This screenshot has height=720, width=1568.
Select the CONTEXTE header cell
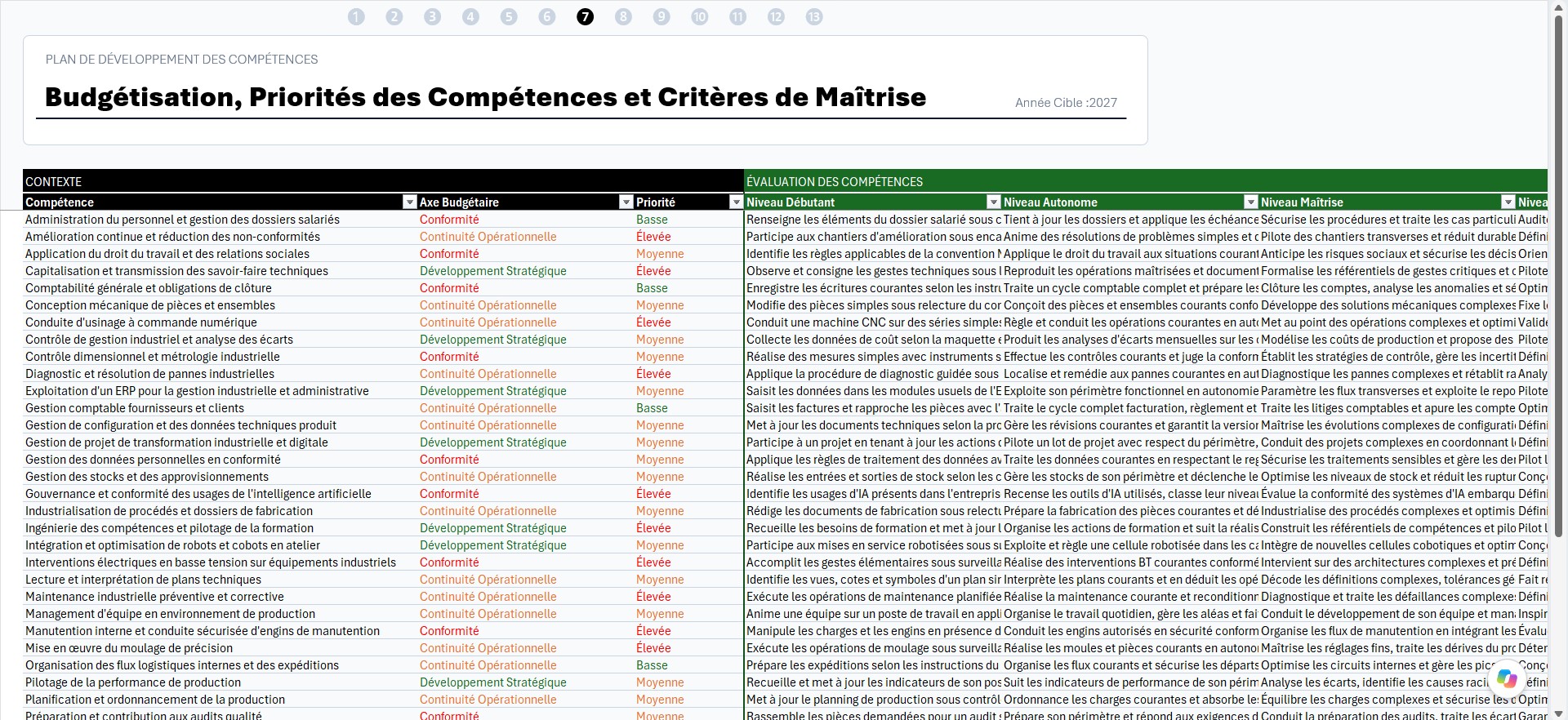pyautogui.click(x=383, y=181)
